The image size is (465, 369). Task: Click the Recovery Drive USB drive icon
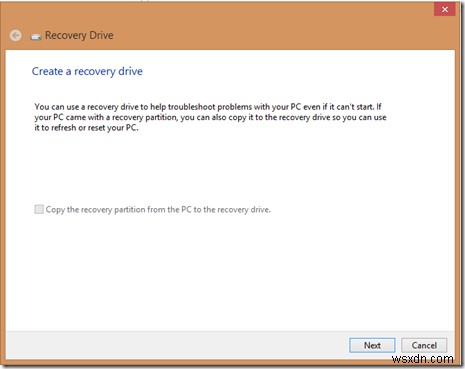[36, 36]
